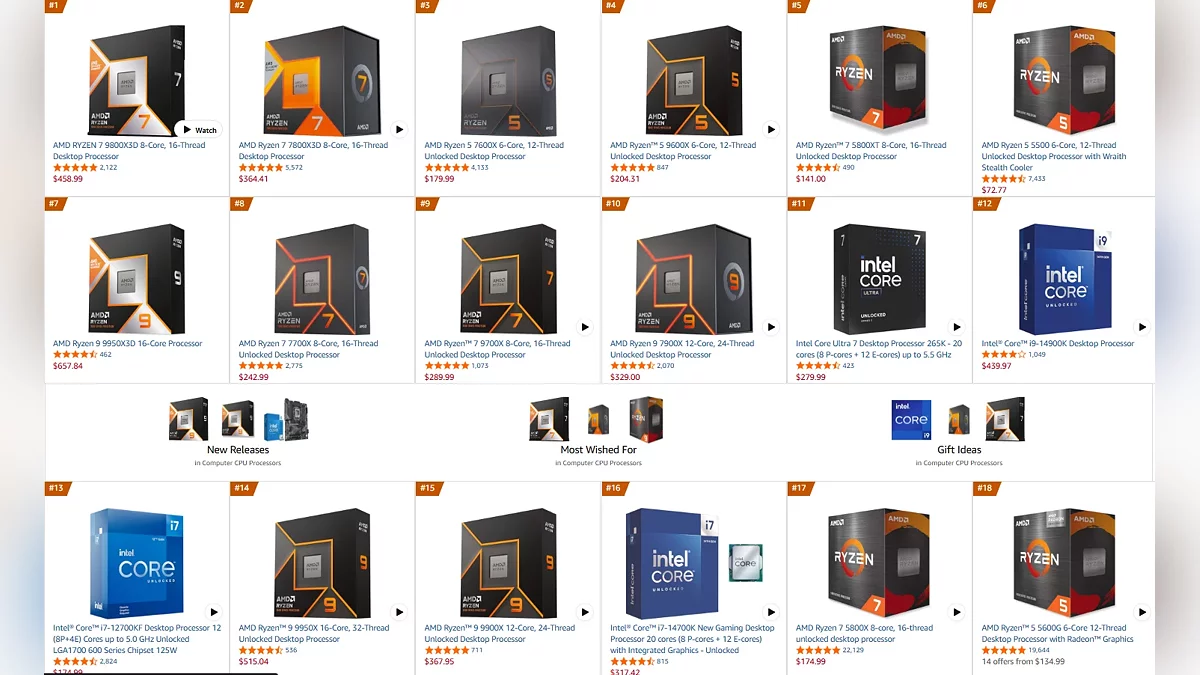
Task: Play video icon on Ryzen 7 7800X3D image
Action: pyautogui.click(x=399, y=129)
